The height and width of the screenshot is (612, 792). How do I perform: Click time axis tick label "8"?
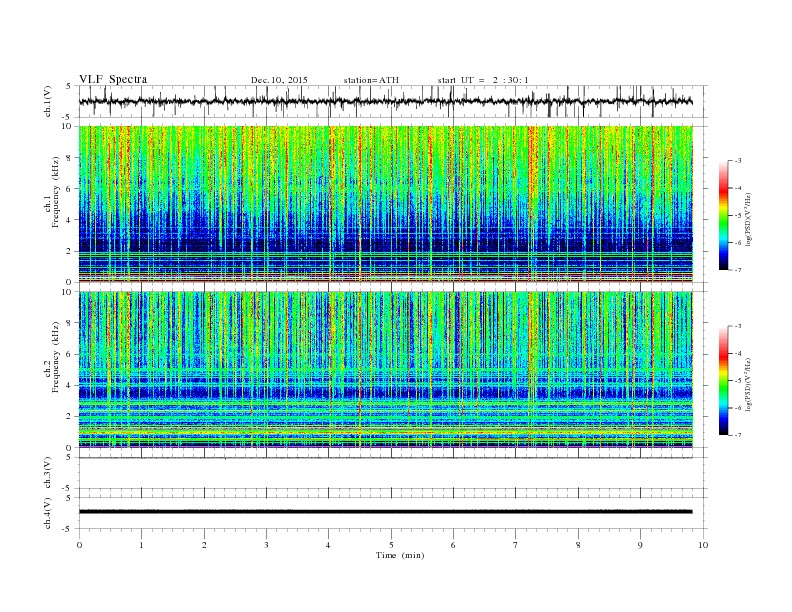point(578,545)
